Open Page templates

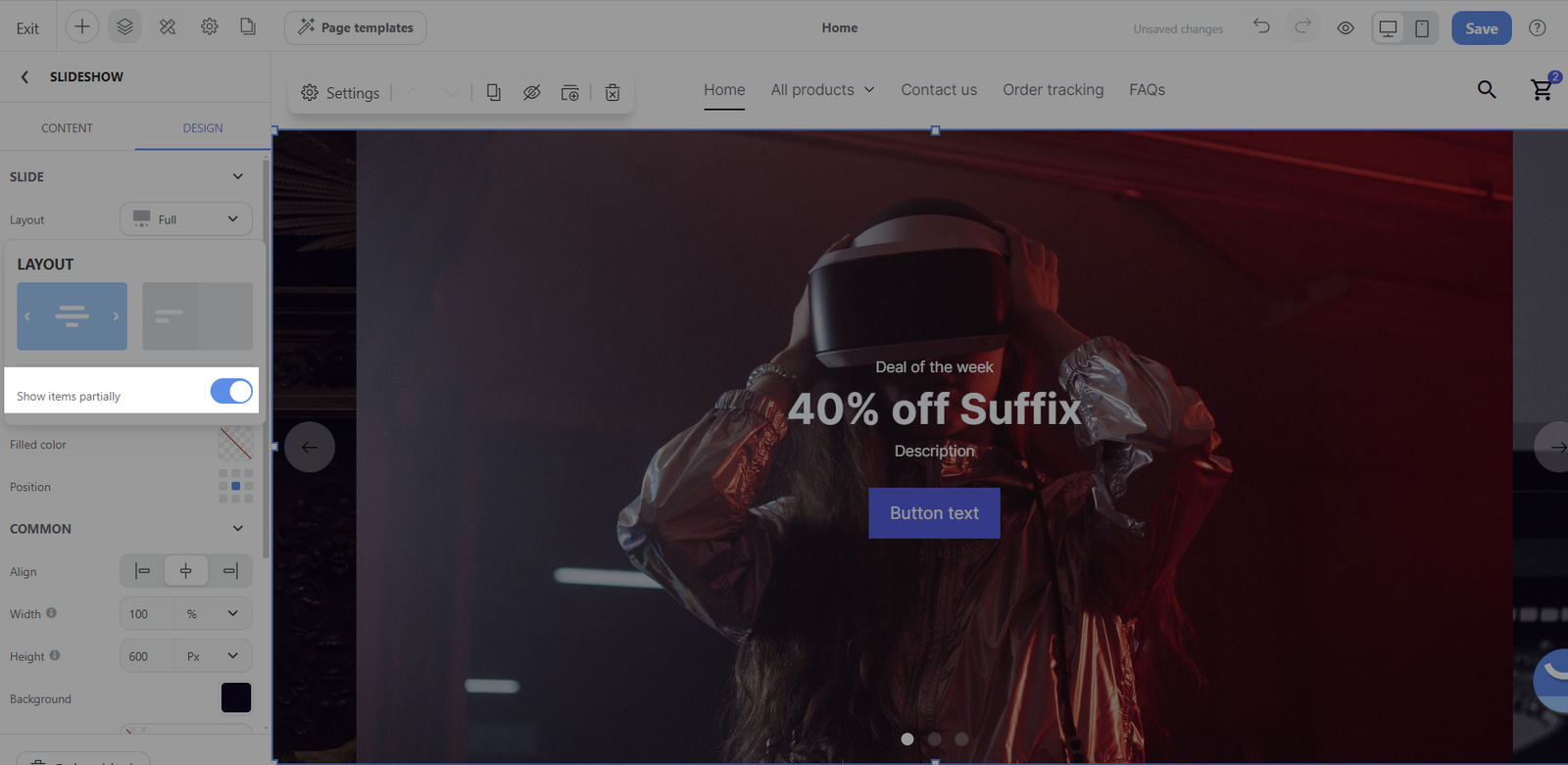pyautogui.click(x=356, y=27)
